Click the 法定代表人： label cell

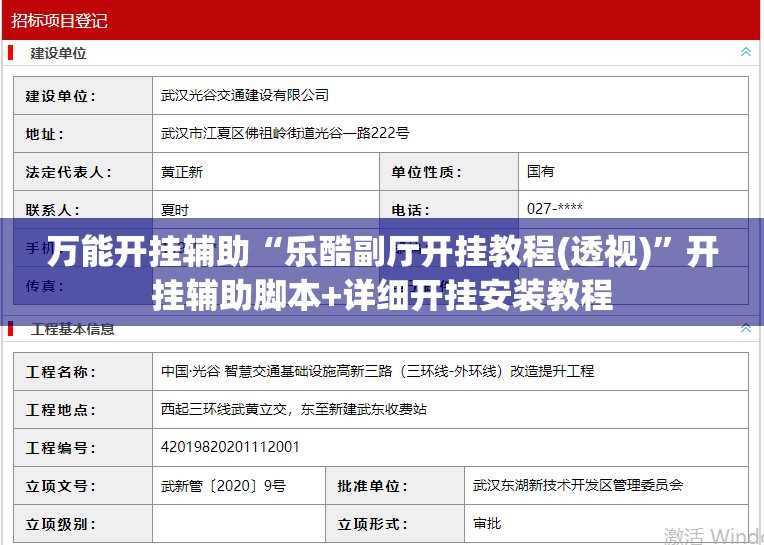pyautogui.click(x=83, y=171)
